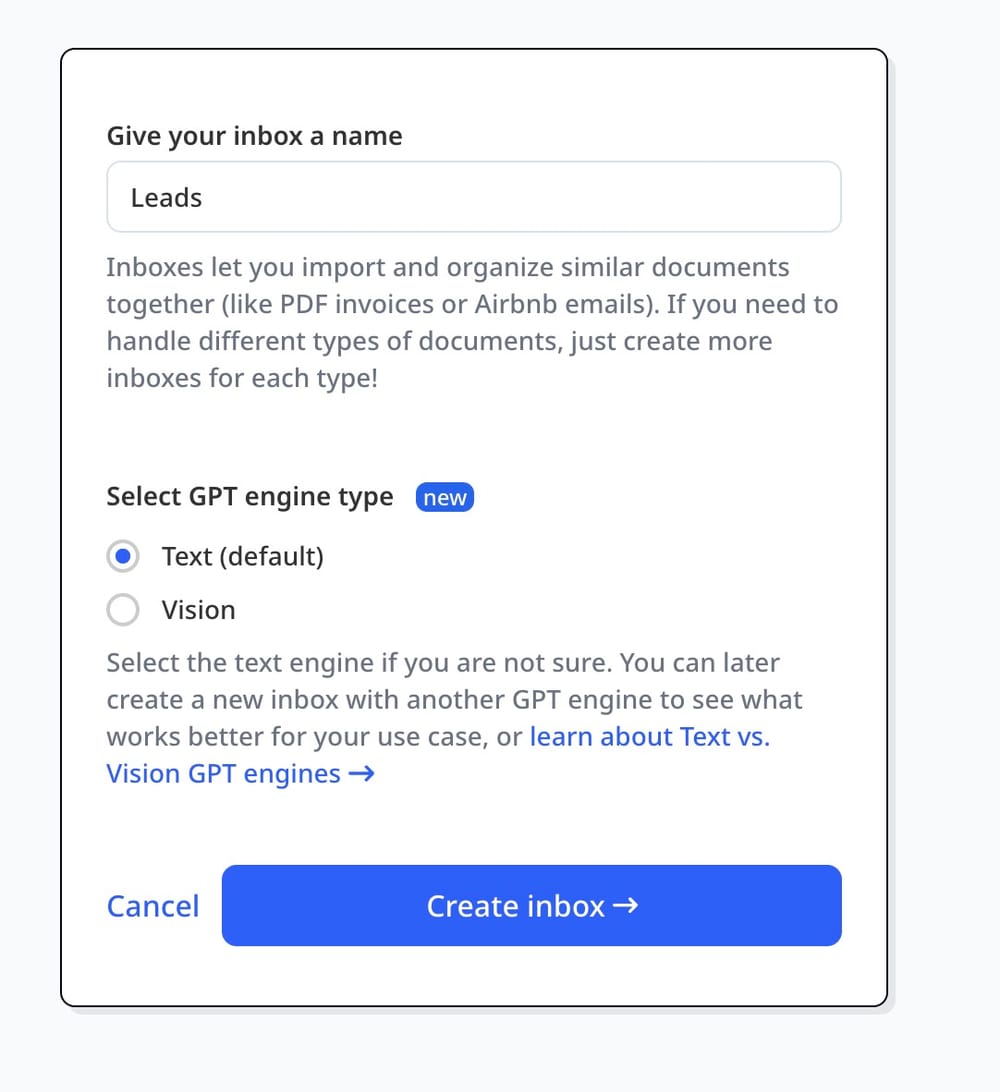The width and height of the screenshot is (1000, 1092).
Task: Click the "Text (default)" option label
Action: 242,557
